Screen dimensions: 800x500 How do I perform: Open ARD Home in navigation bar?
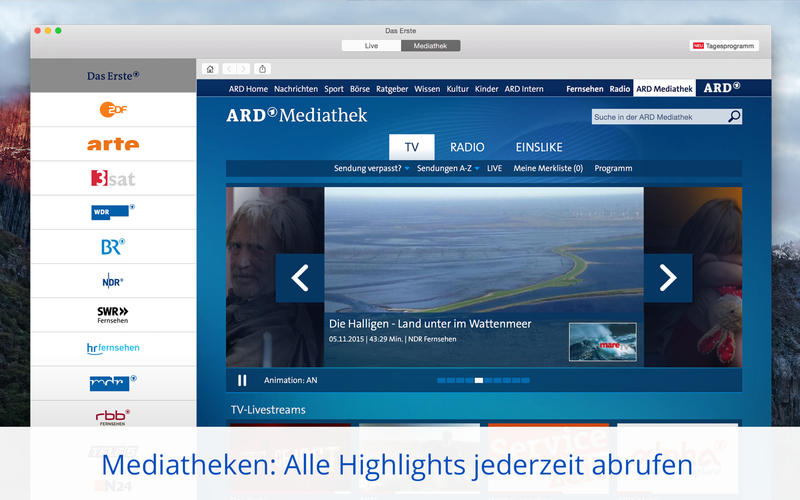pyautogui.click(x=248, y=89)
